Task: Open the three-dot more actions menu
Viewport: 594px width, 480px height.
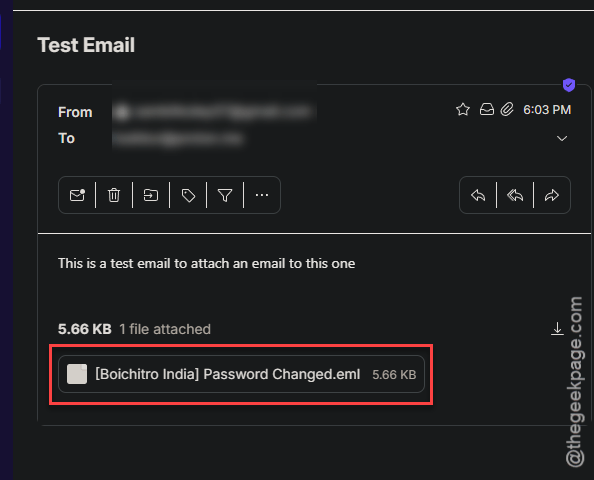Action: [x=262, y=195]
